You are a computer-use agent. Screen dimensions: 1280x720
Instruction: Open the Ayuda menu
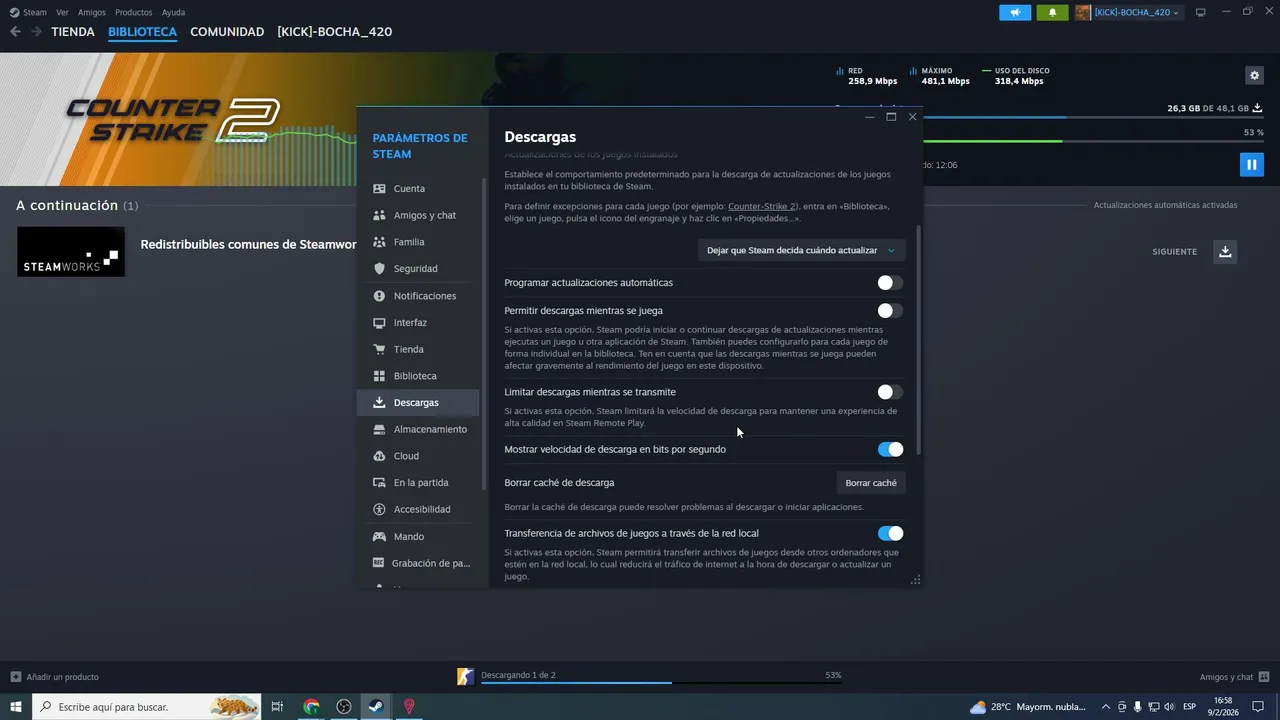(x=173, y=12)
